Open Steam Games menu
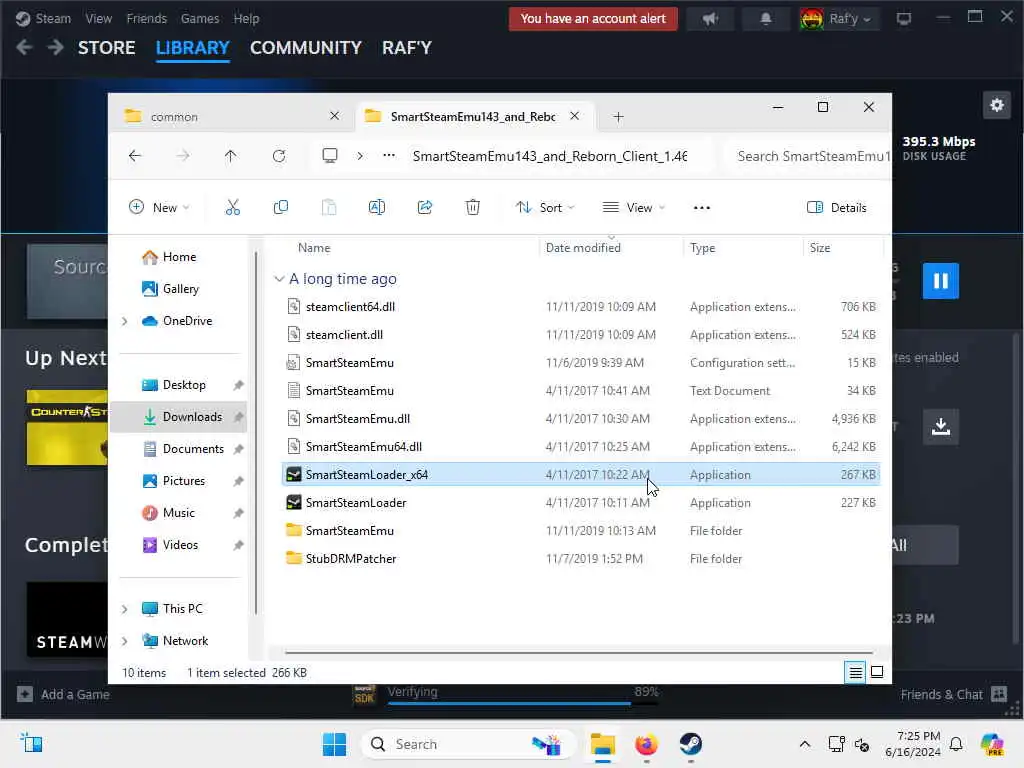This screenshot has width=1024, height=768. pyautogui.click(x=200, y=18)
